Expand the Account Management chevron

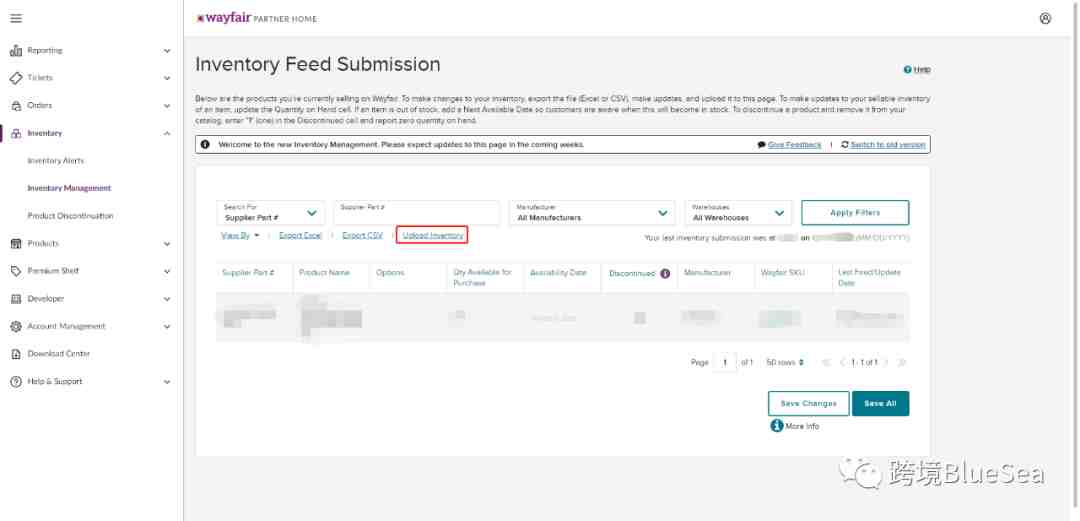(167, 326)
